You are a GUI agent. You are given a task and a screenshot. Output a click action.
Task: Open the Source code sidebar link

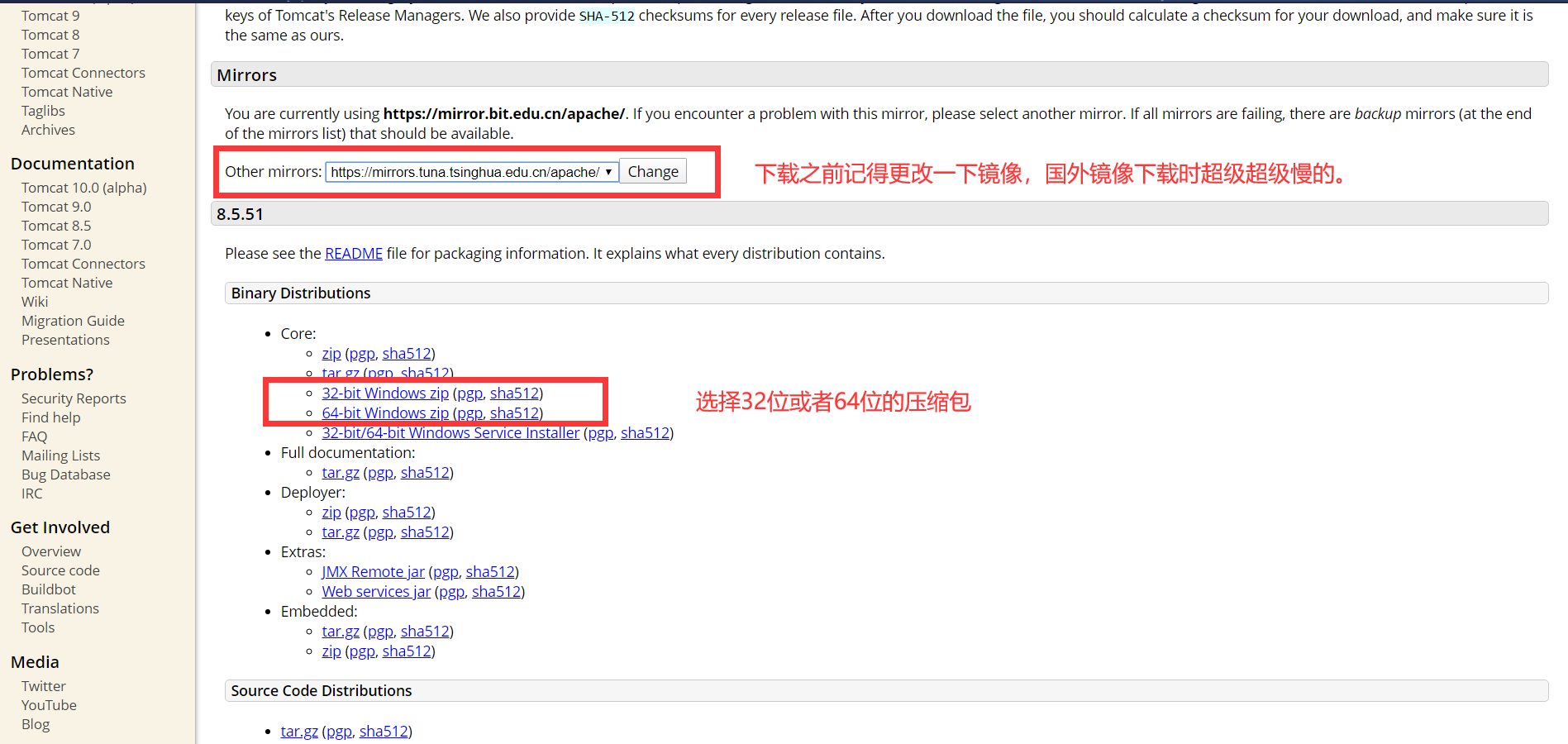(60, 570)
